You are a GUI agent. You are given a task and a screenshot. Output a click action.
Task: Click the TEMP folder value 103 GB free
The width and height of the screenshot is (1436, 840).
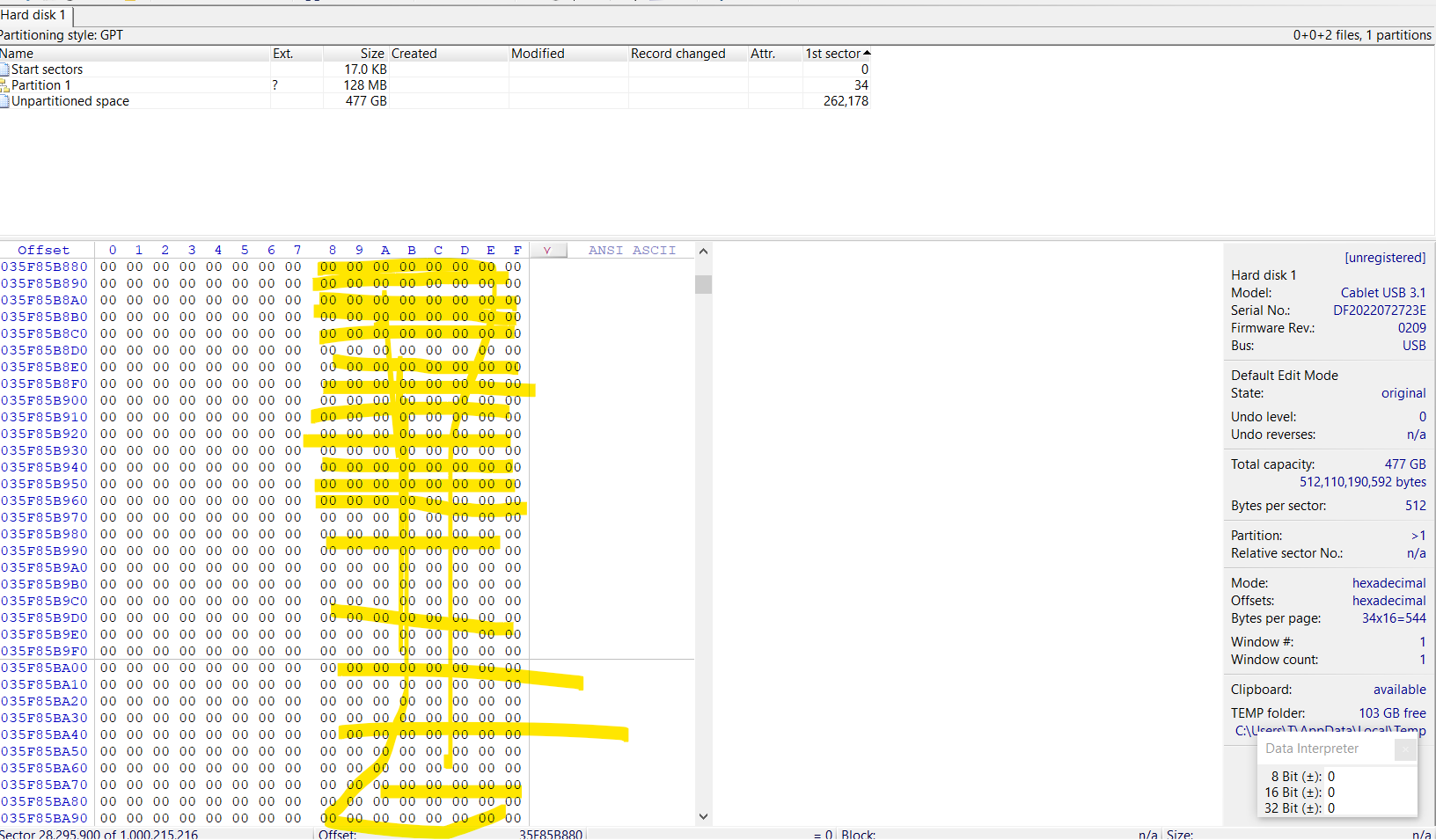[1392, 713]
